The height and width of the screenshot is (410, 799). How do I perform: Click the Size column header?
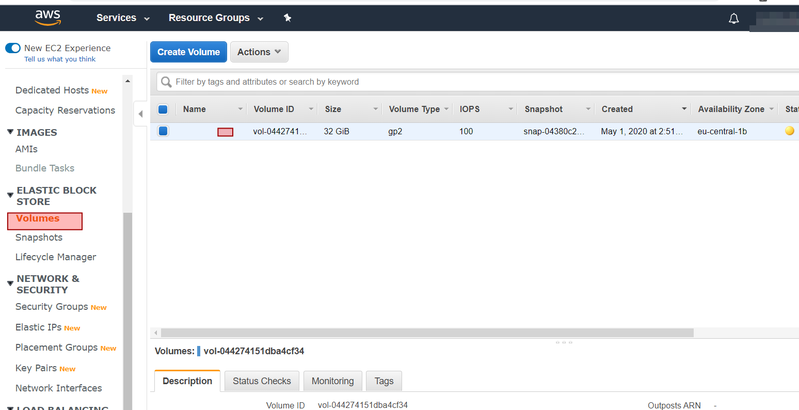pyautogui.click(x=333, y=109)
